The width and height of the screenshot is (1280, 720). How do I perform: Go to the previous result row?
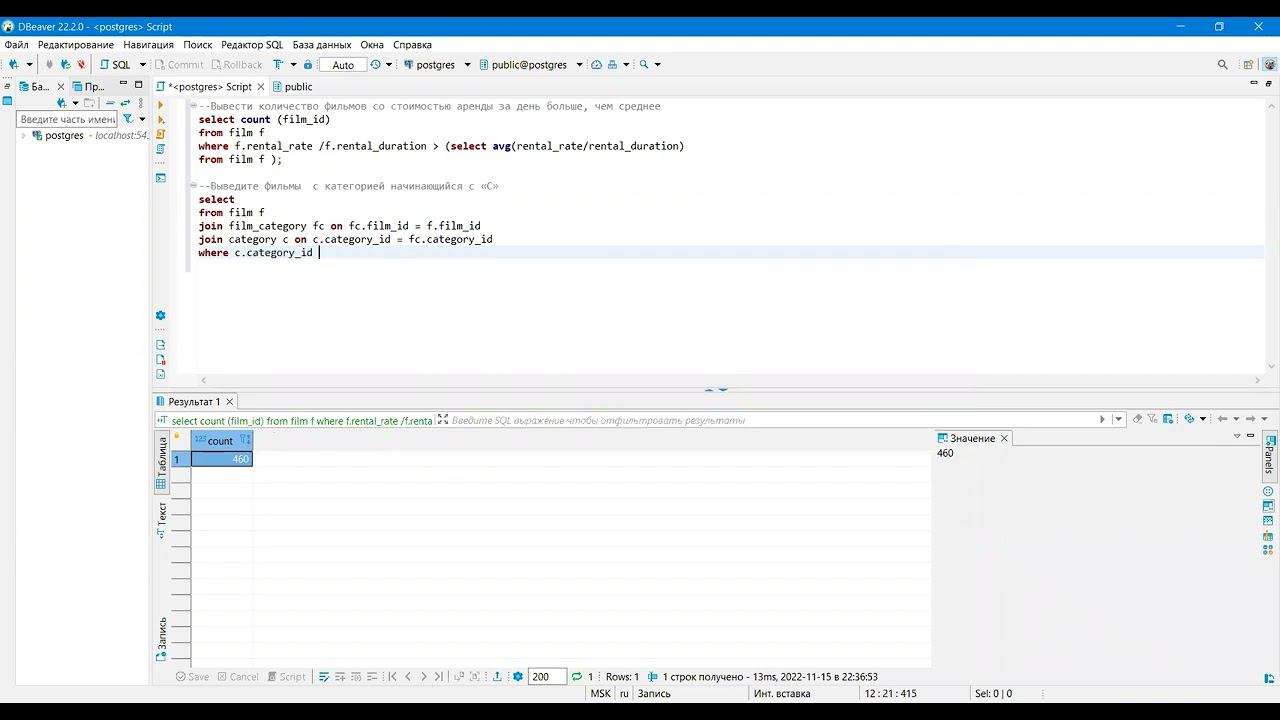click(x=408, y=677)
